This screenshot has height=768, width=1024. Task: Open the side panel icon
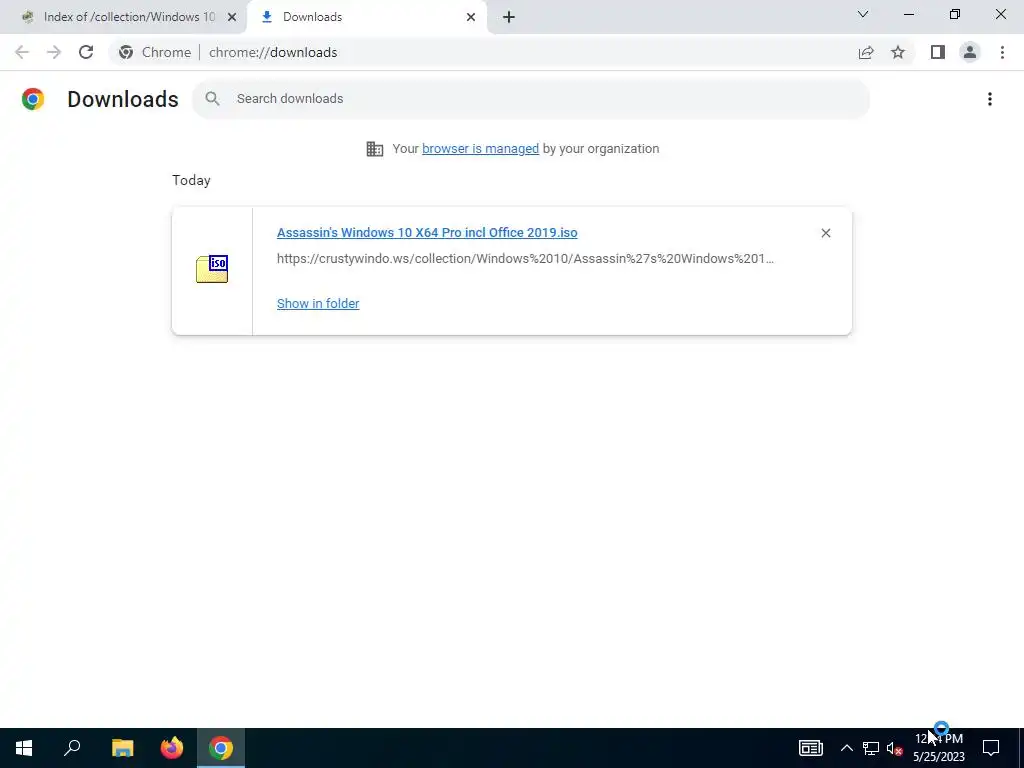(938, 52)
